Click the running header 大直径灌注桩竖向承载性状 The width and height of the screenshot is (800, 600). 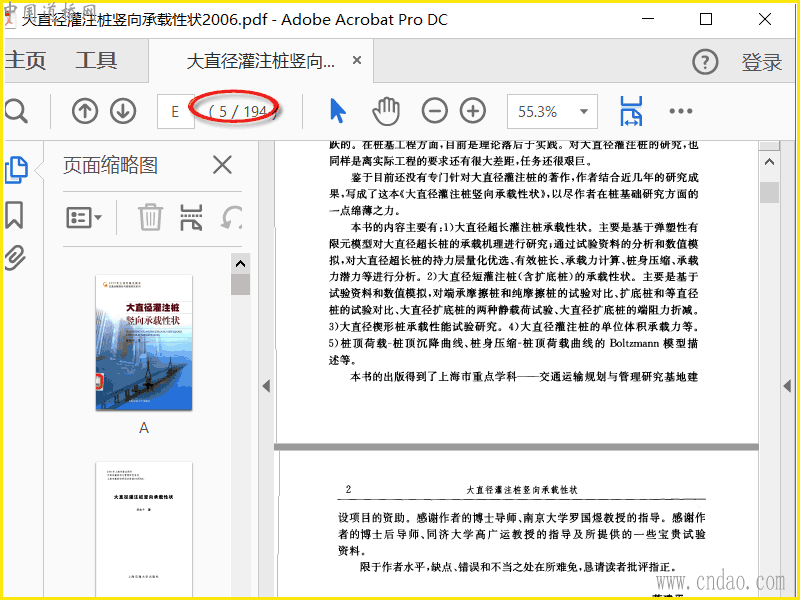point(522,490)
